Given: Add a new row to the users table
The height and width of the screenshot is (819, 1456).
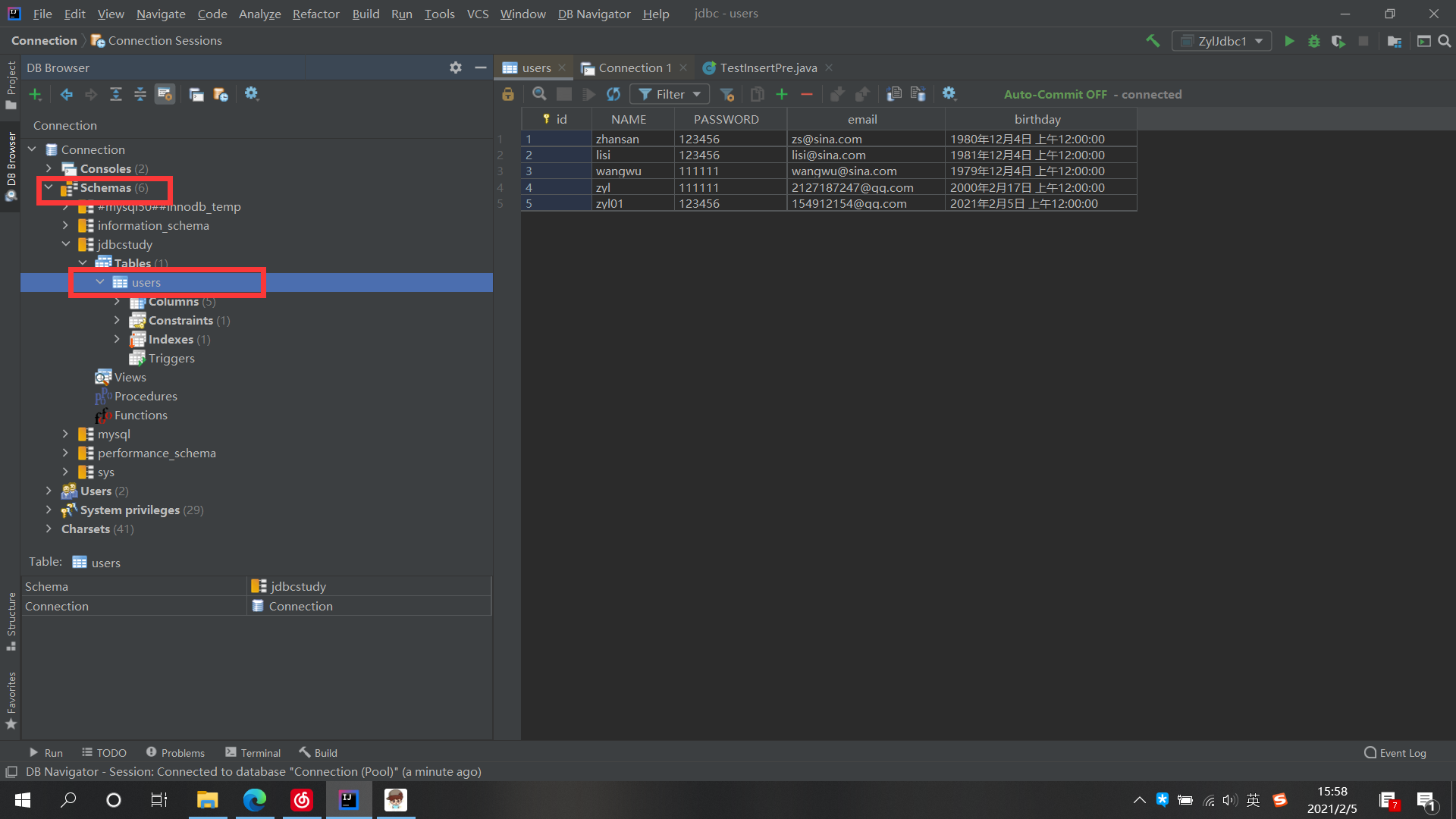Looking at the screenshot, I should point(782,94).
